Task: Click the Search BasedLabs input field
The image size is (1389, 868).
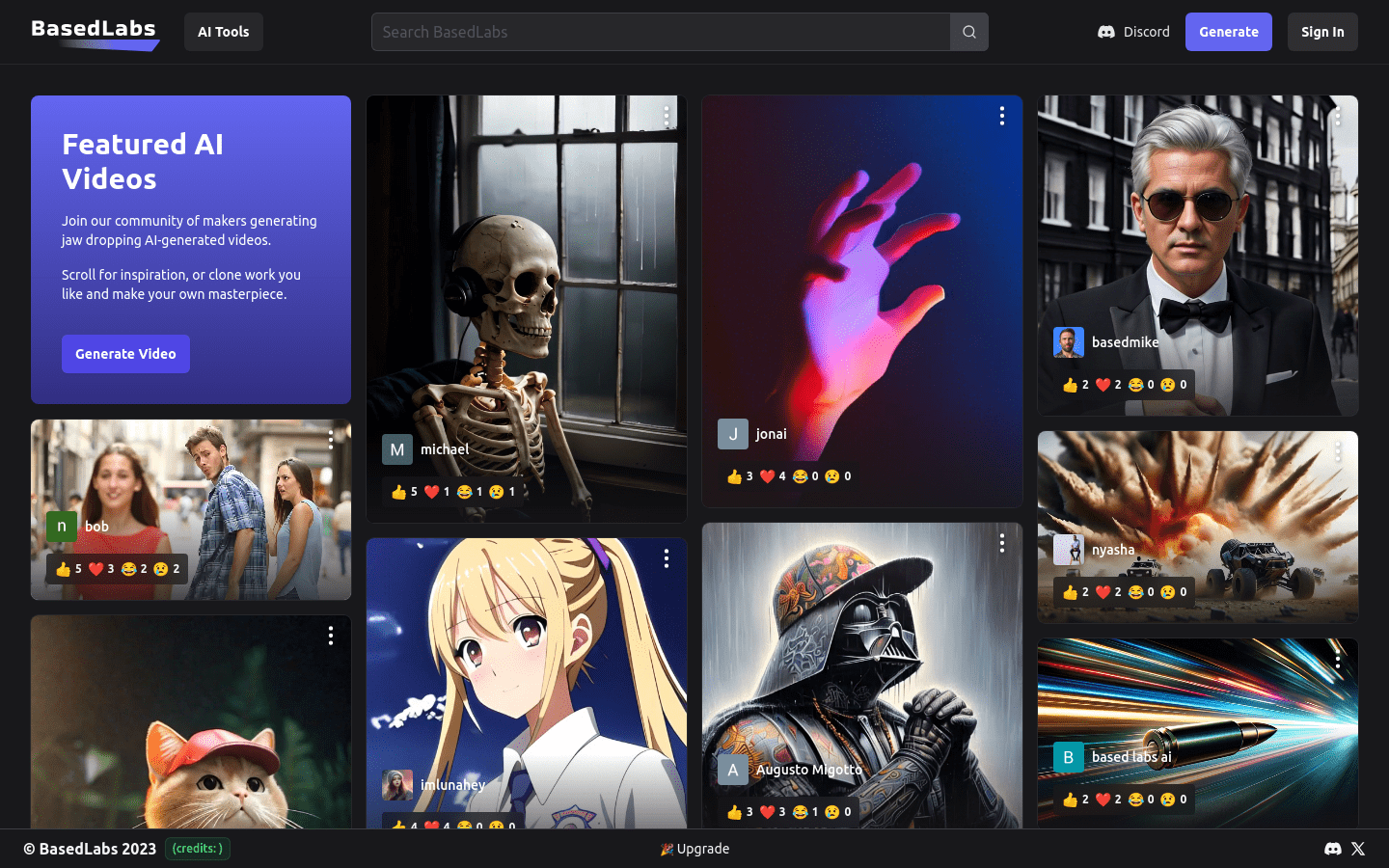Action: pyautogui.click(x=660, y=32)
